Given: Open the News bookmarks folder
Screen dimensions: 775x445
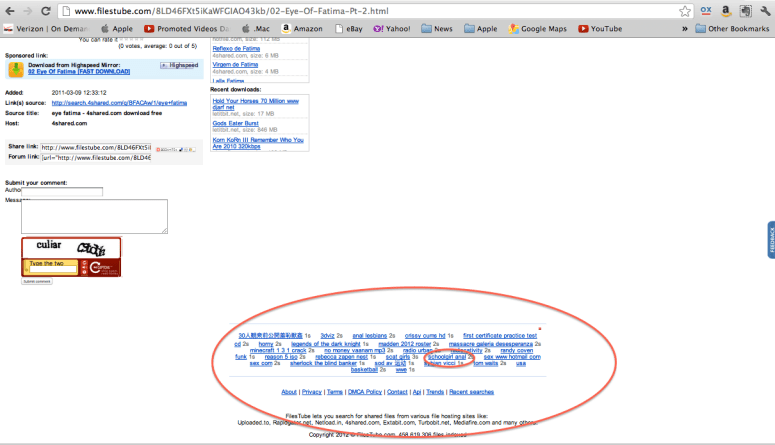Looking at the screenshot, I should 436,29.
